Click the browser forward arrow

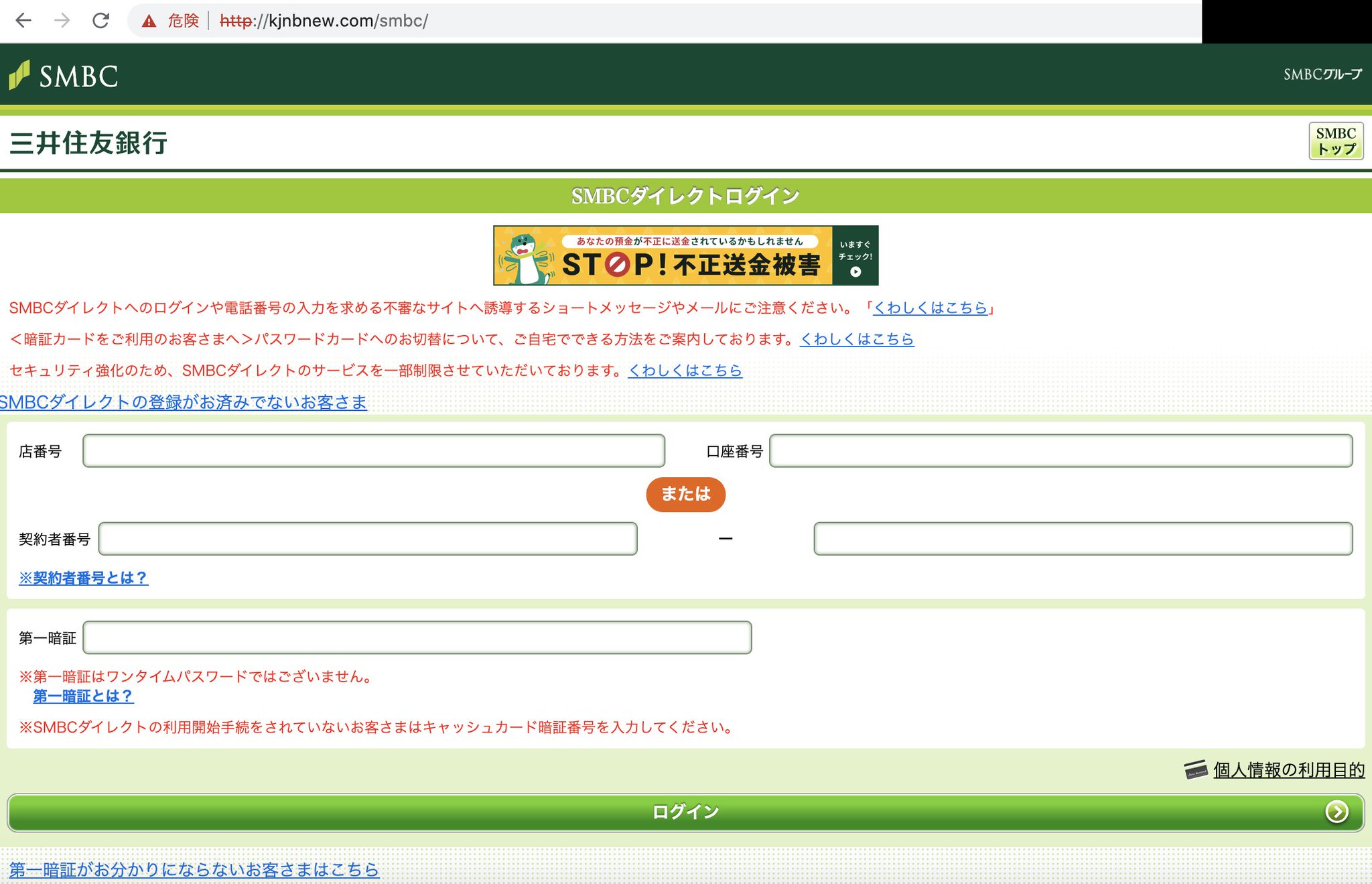(62, 21)
